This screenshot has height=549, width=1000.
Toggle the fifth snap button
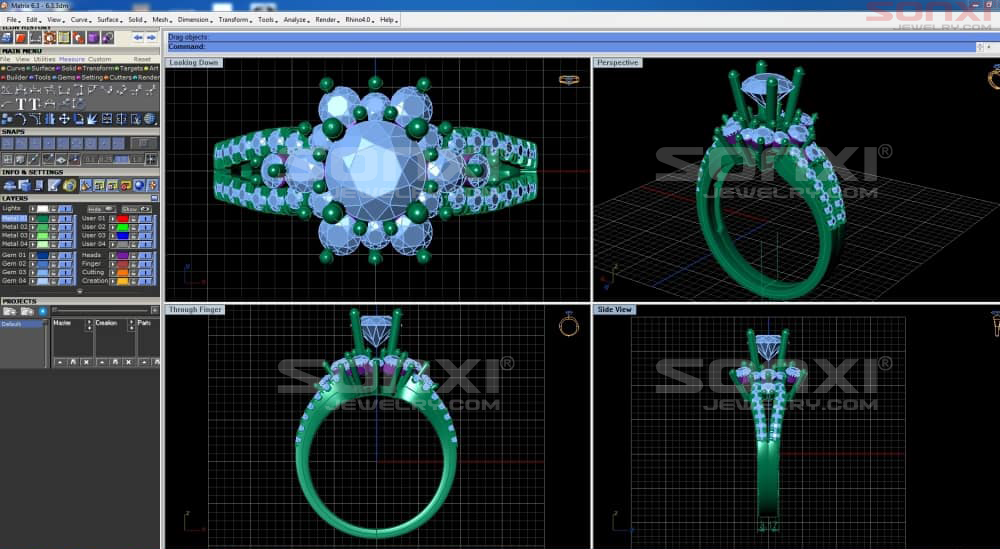[62, 143]
